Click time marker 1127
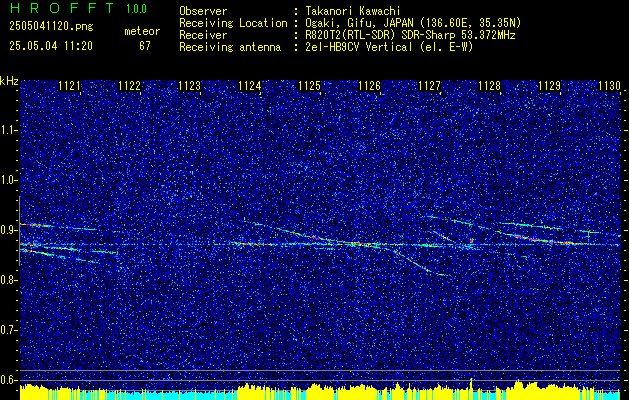 coord(429,86)
